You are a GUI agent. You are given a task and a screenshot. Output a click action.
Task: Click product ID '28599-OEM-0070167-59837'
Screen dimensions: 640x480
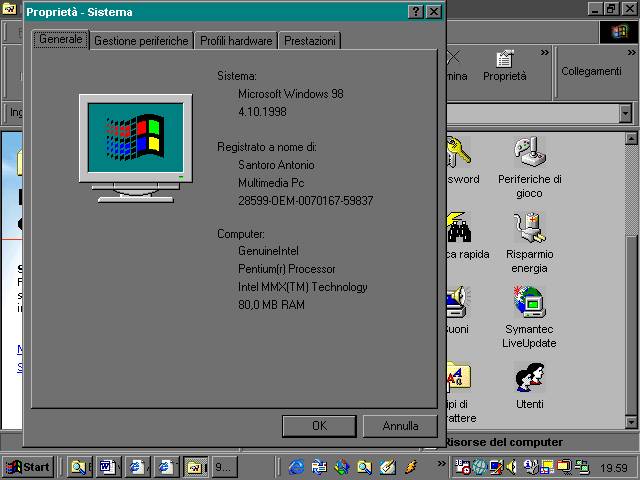pos(305,201)
